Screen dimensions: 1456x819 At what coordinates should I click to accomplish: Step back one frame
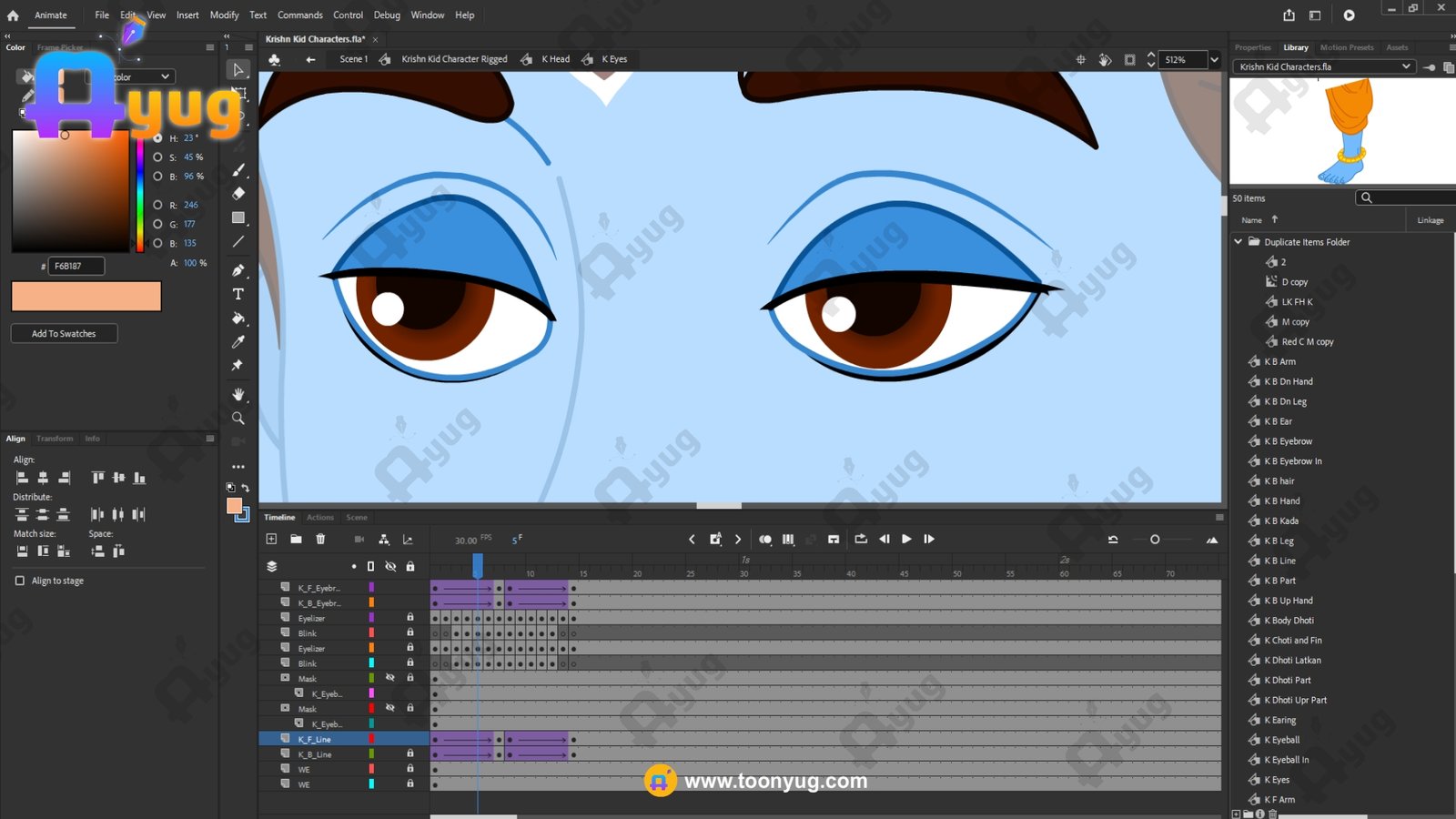(884, 539)
